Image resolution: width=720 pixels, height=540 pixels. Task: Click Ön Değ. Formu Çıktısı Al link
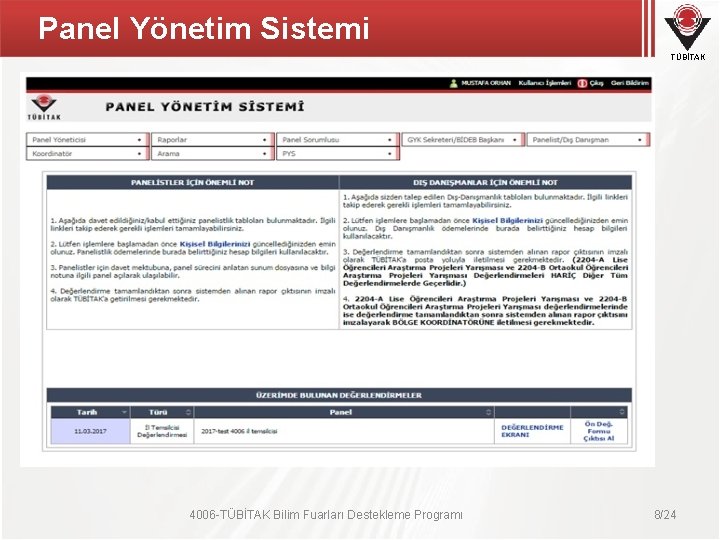click(x=599, y=431)
